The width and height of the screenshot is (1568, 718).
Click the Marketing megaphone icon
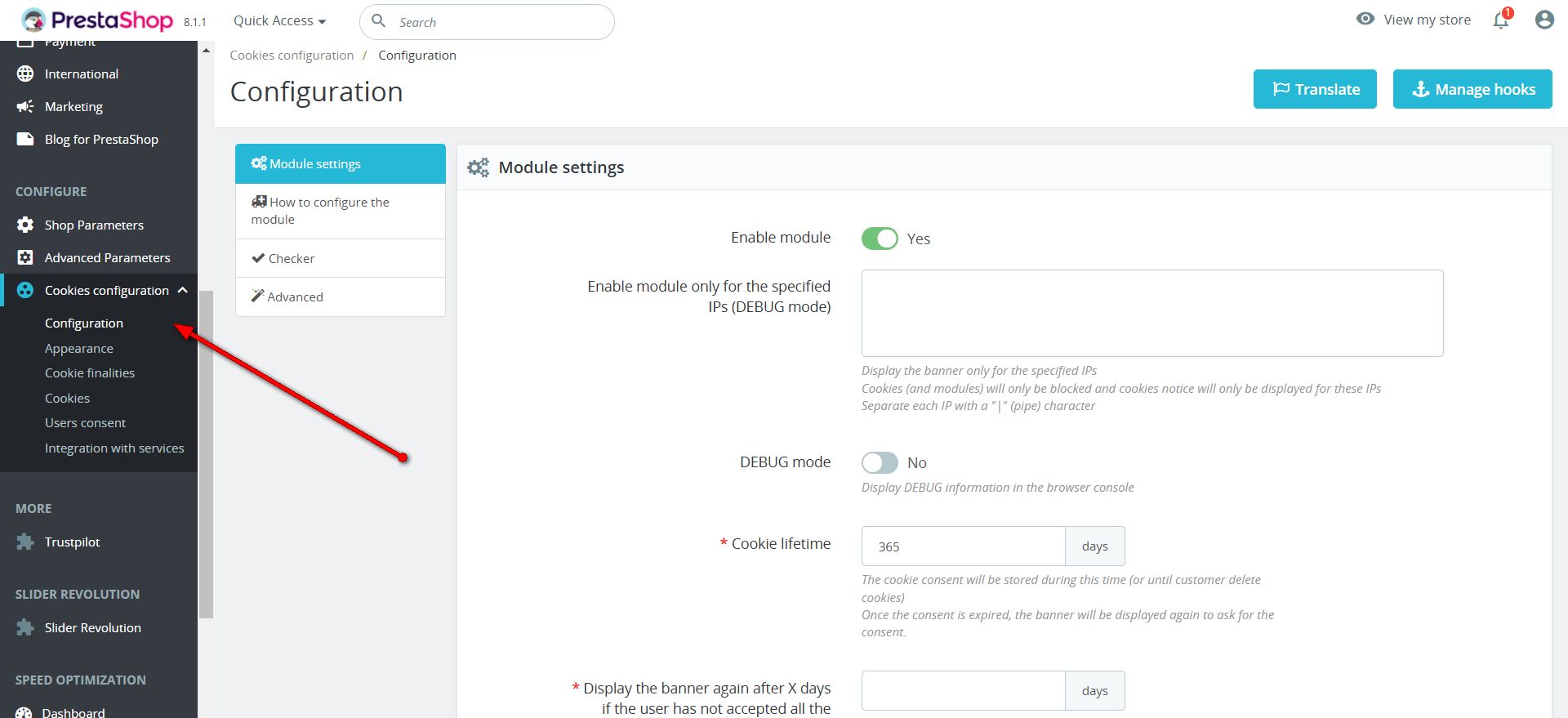pos(25,106)
